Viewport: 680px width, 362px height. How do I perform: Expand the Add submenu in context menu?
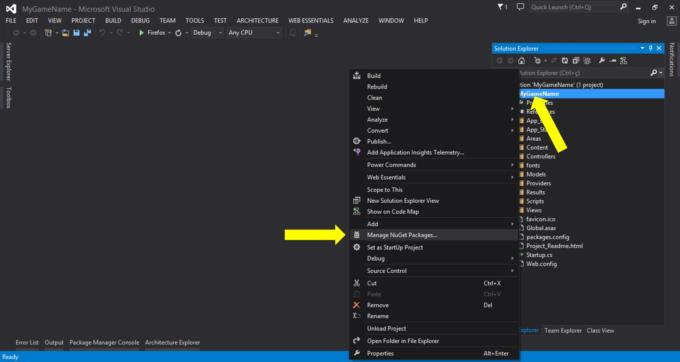point(434,224)
